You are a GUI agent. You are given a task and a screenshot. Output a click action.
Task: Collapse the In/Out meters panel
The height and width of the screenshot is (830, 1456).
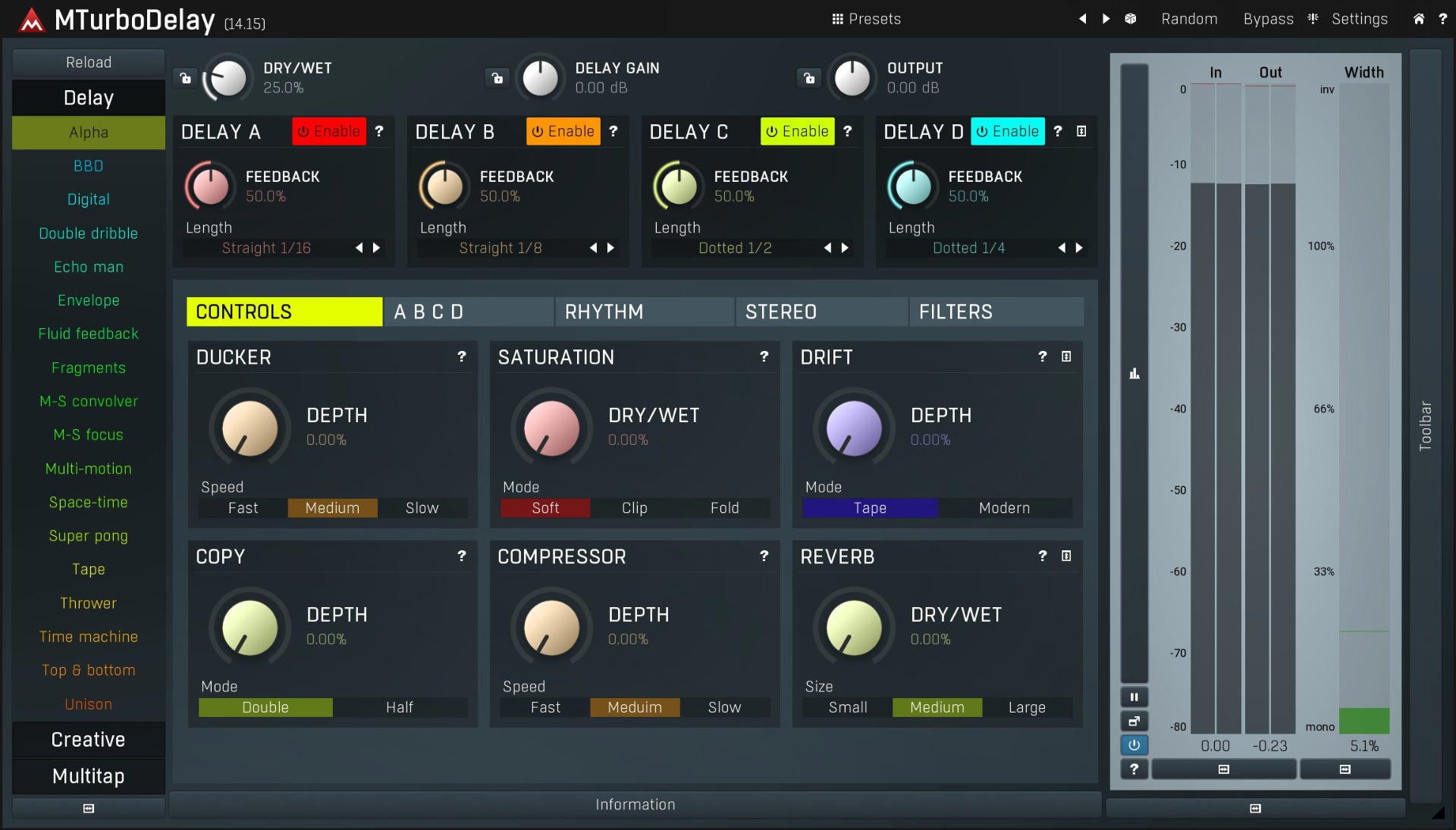[1224, 769]
